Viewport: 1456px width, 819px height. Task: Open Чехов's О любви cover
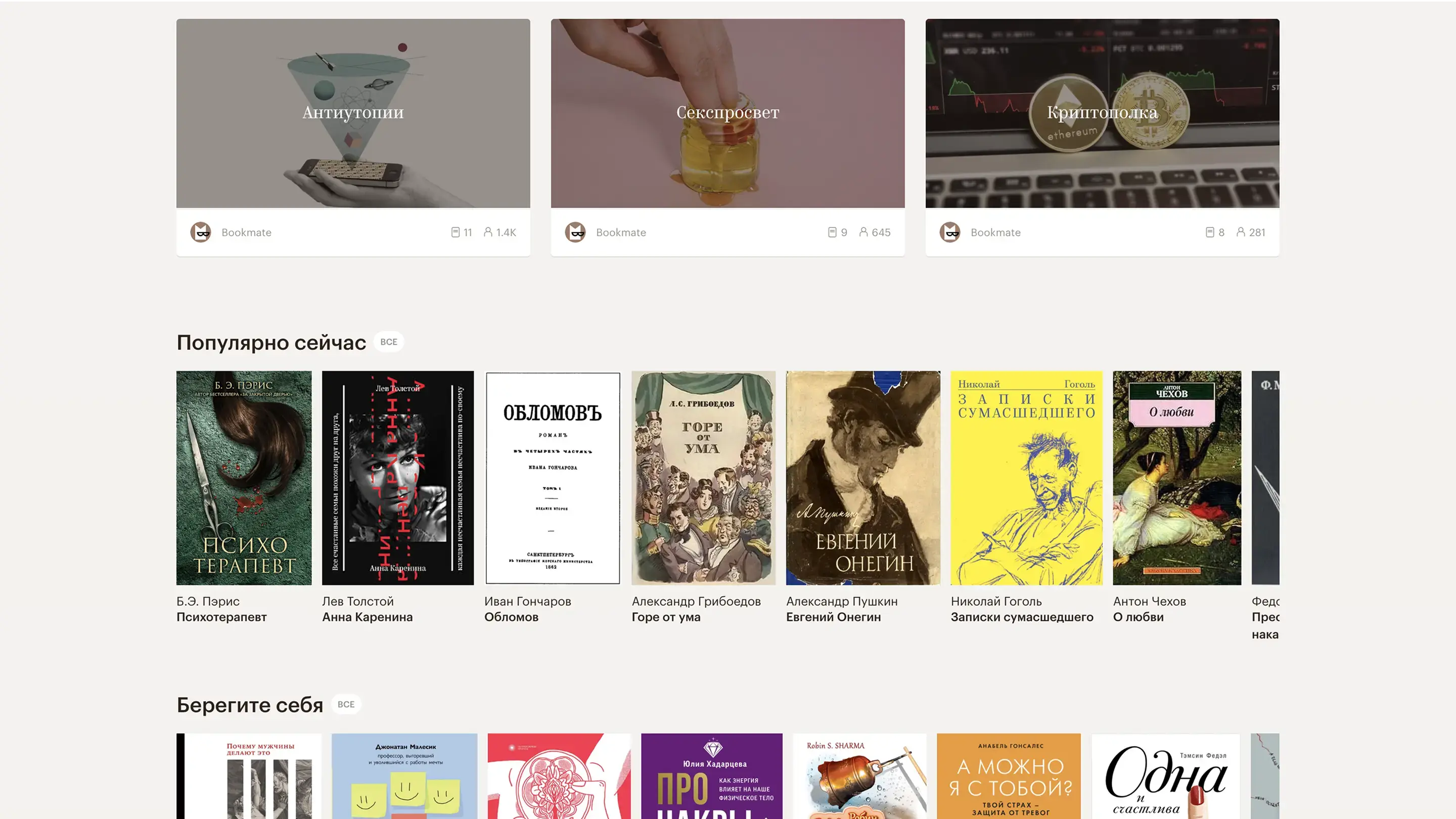pos(1177,478)
